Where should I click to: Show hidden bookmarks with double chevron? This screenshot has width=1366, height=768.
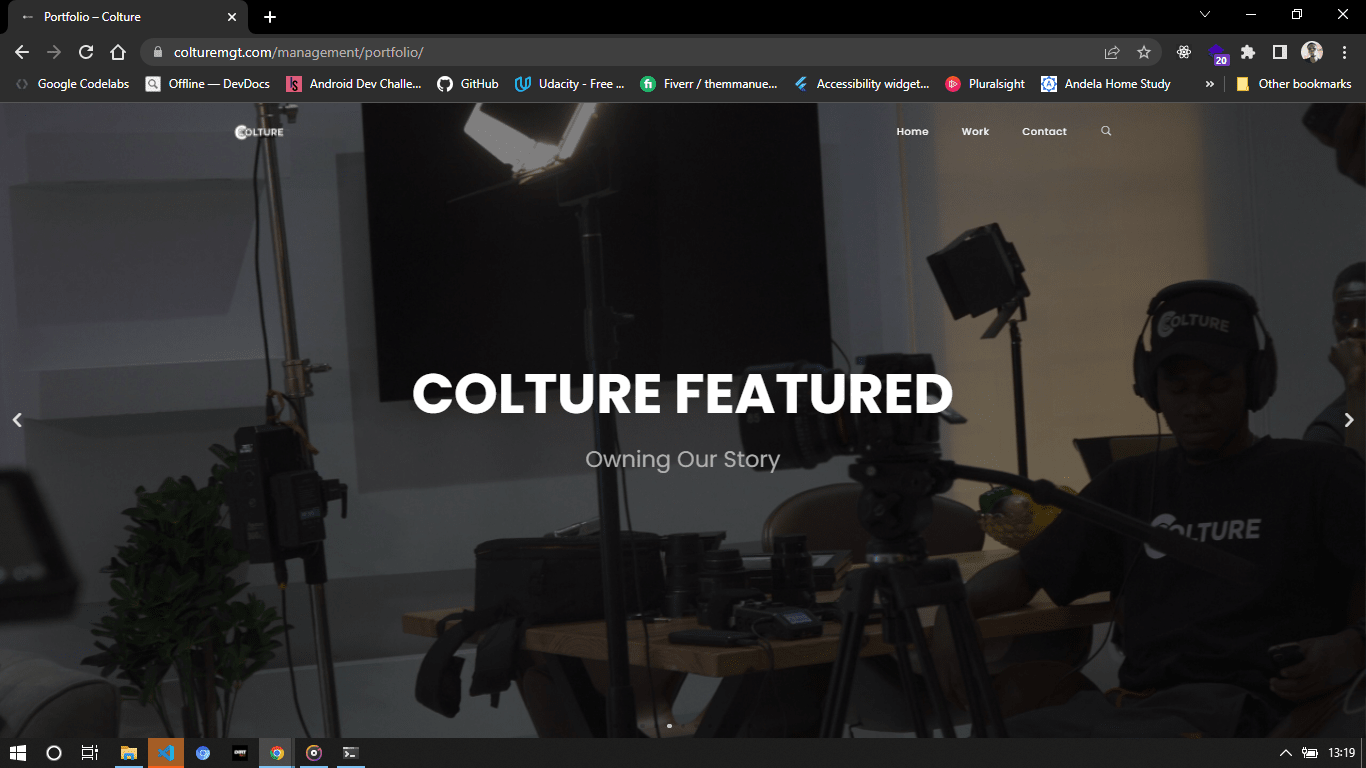1210,84
